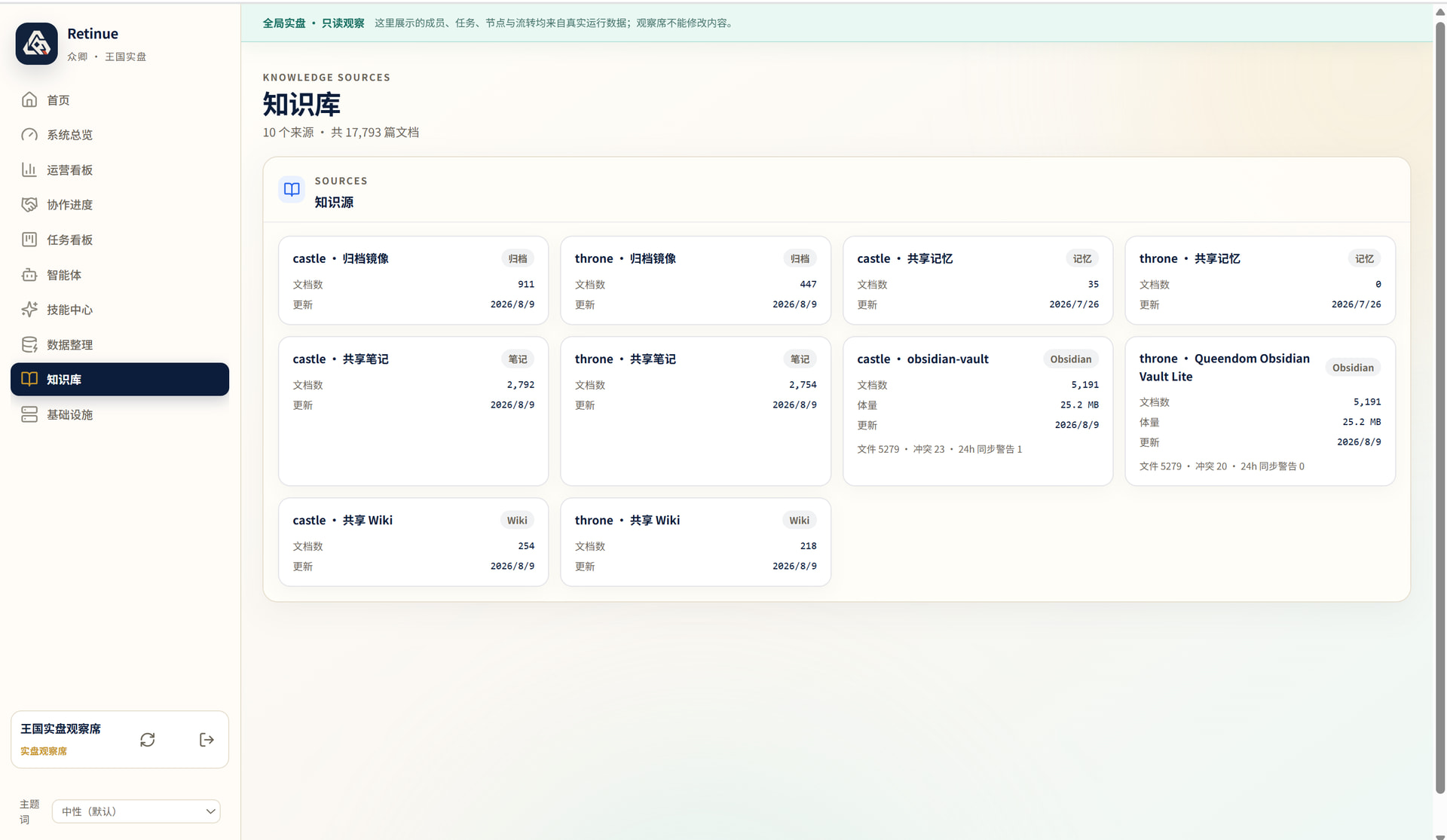Click the server icon beside 基础设施
1447x840 pixels.
pyautogui.click(x=29, y=414)
